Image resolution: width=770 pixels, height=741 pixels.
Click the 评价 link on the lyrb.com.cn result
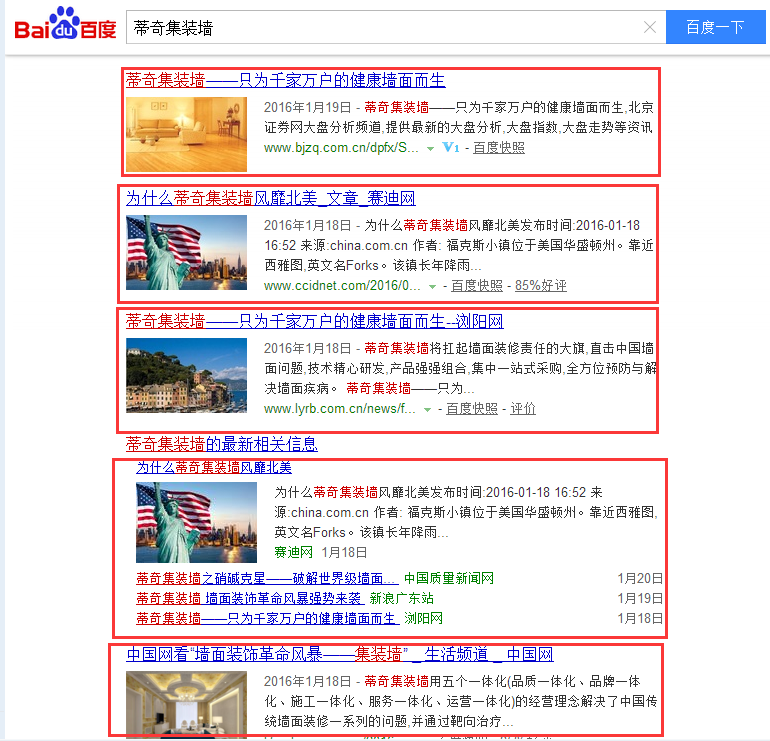click(523, 409)
